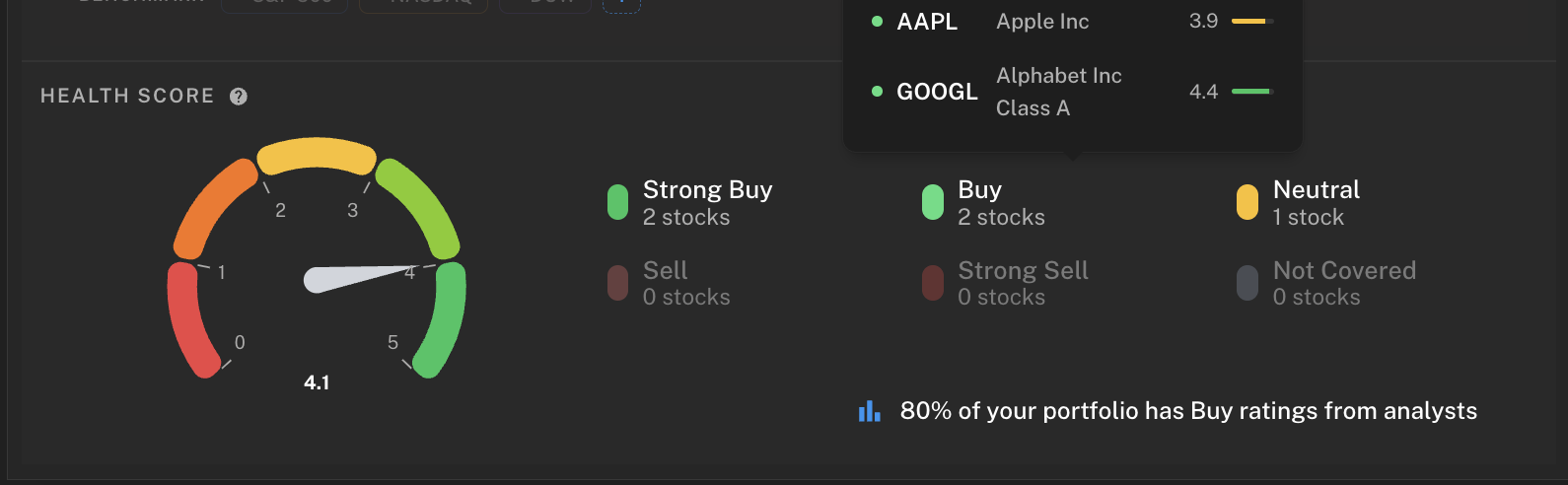Click the dim red Sell pill icon
1568x485 pixels.
(617, 283)
